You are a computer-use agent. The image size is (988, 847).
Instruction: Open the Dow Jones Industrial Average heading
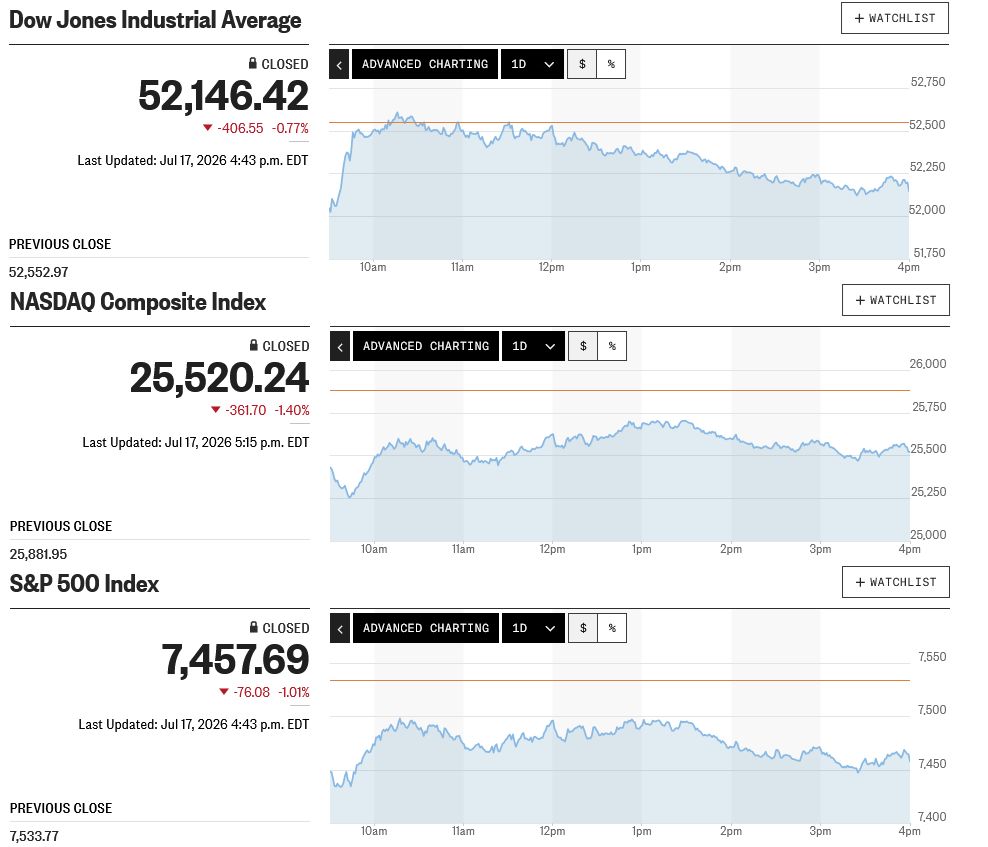(155, 20)
